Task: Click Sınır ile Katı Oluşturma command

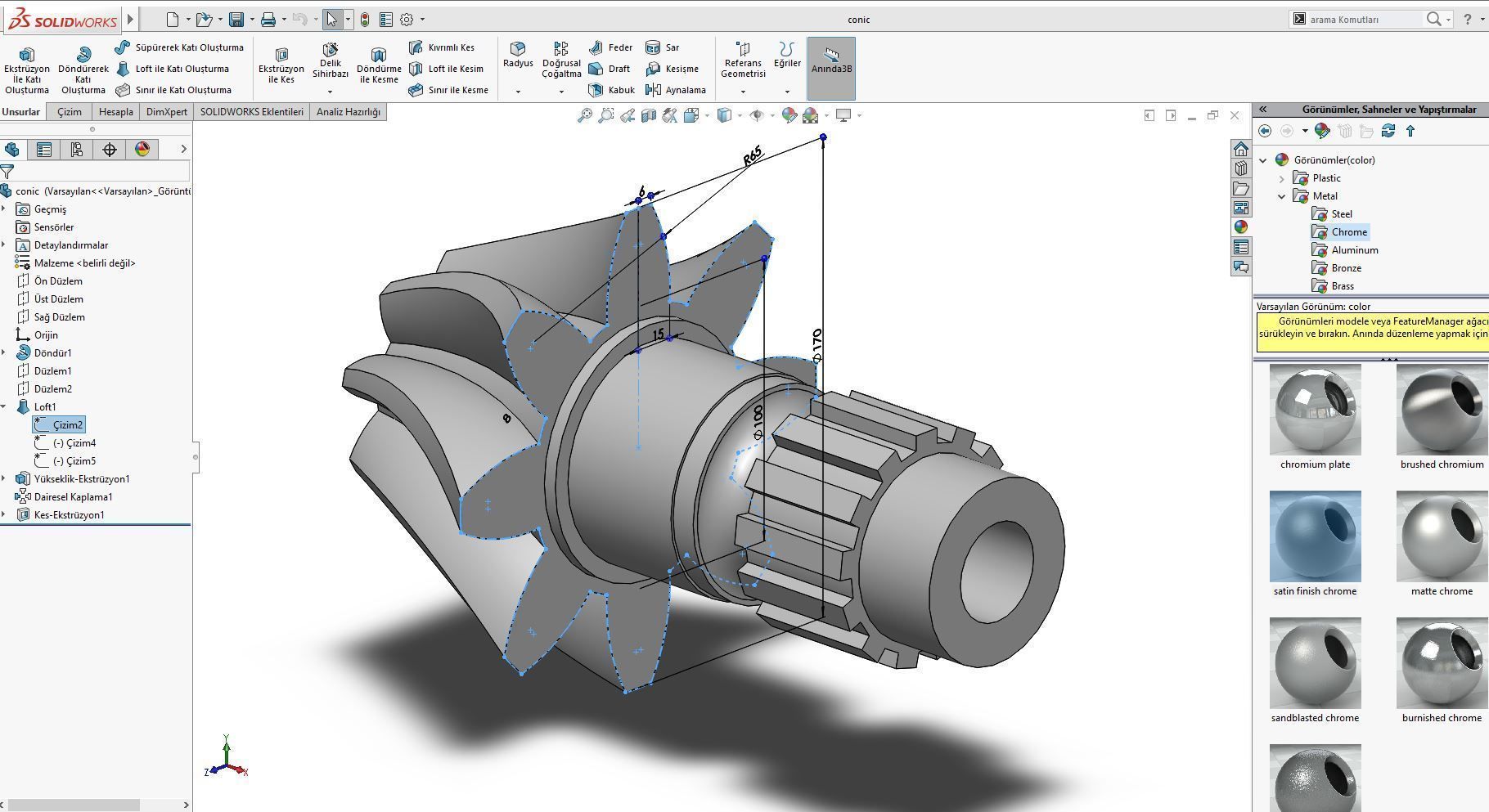Action: (173, 90)
